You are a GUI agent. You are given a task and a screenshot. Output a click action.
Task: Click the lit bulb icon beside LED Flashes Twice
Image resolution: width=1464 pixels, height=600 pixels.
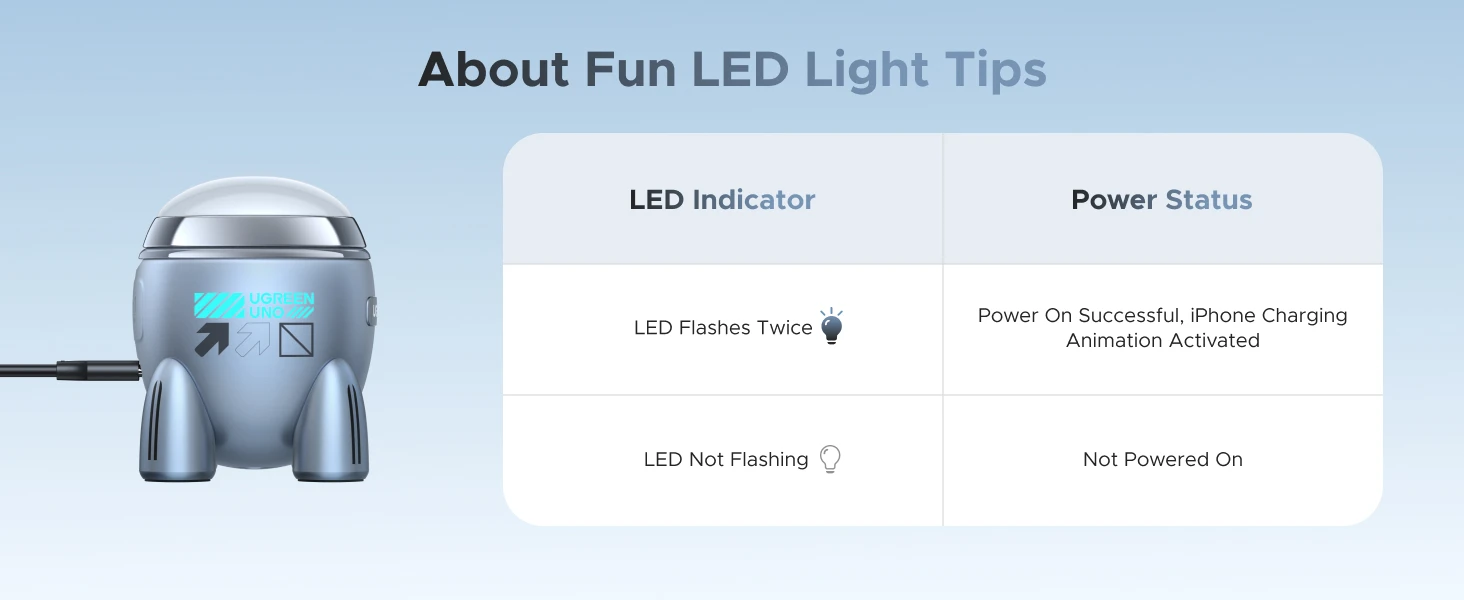tap(831, 328)
